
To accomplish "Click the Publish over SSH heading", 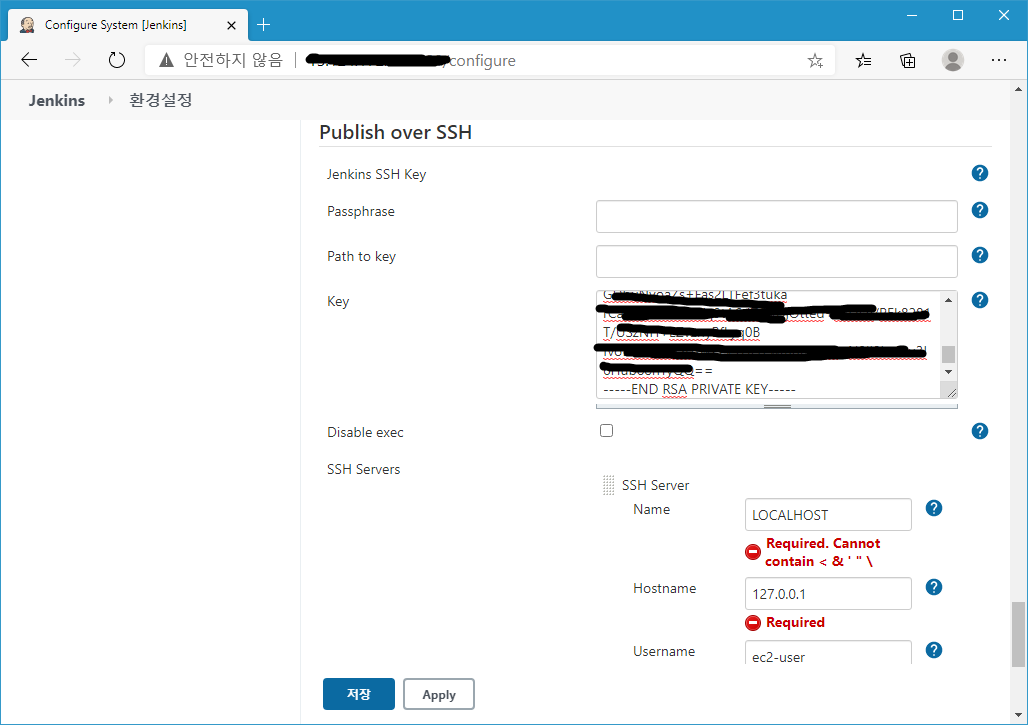I will (395, 132).
